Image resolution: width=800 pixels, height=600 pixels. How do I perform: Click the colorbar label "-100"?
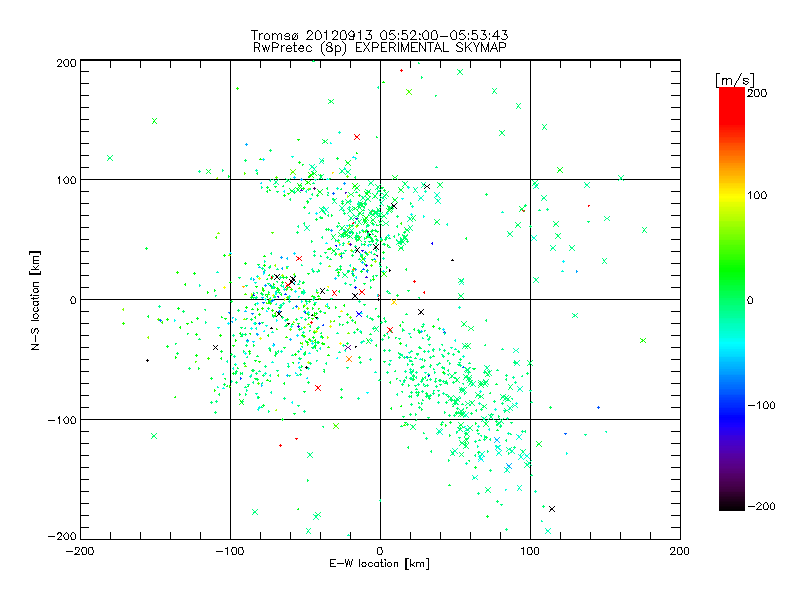tap(761, 406)
